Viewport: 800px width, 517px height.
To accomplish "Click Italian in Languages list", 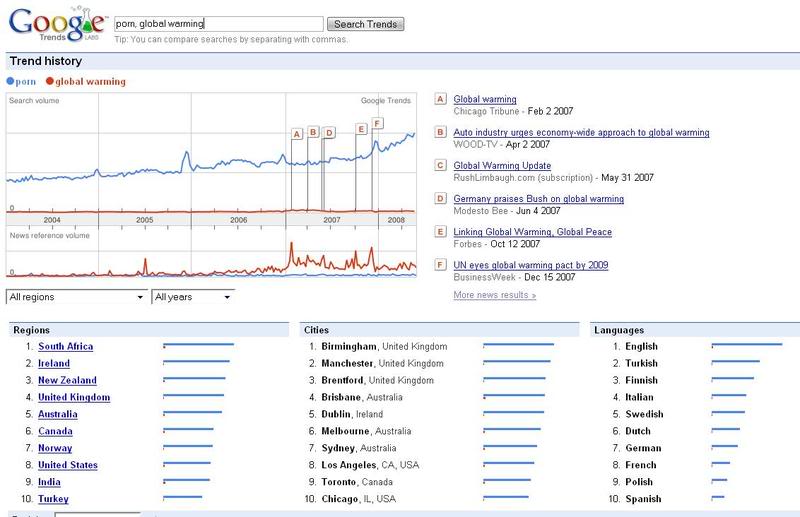I will 639,397.
